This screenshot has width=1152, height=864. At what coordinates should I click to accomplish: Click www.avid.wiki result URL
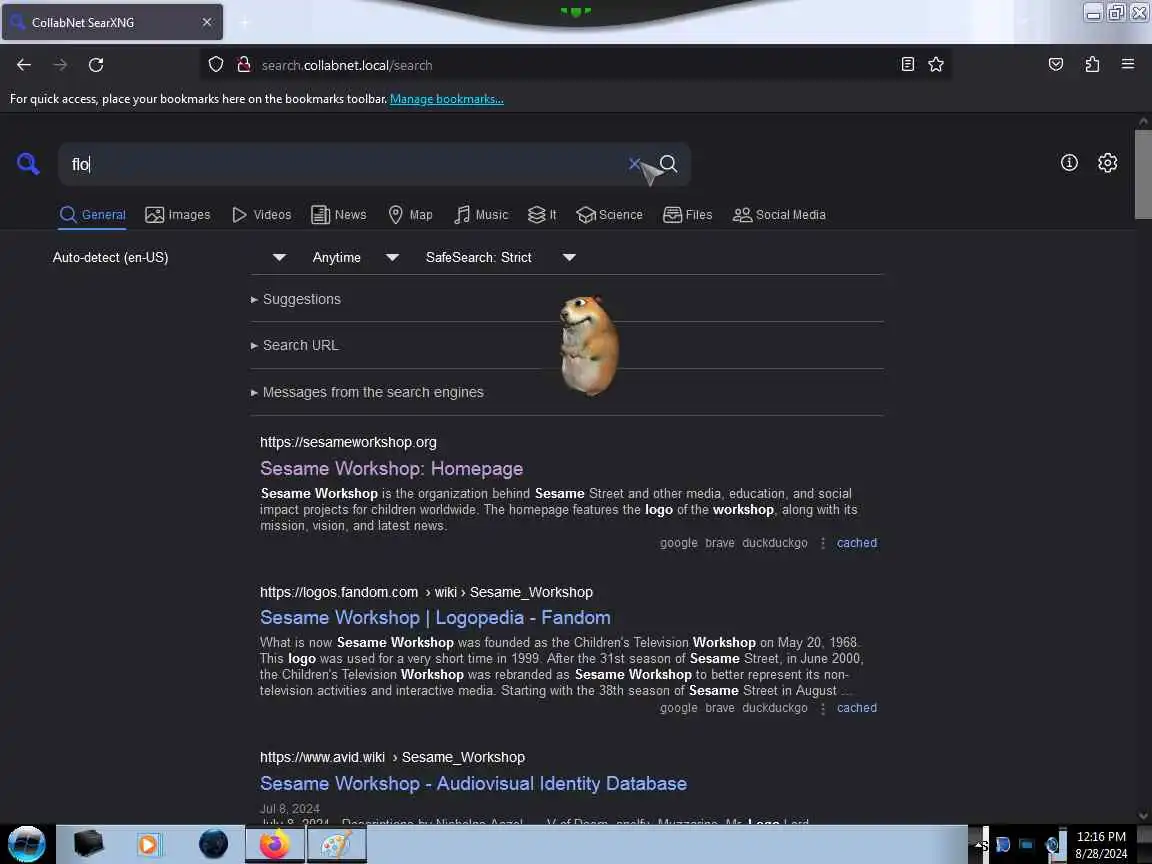(392, 757)
